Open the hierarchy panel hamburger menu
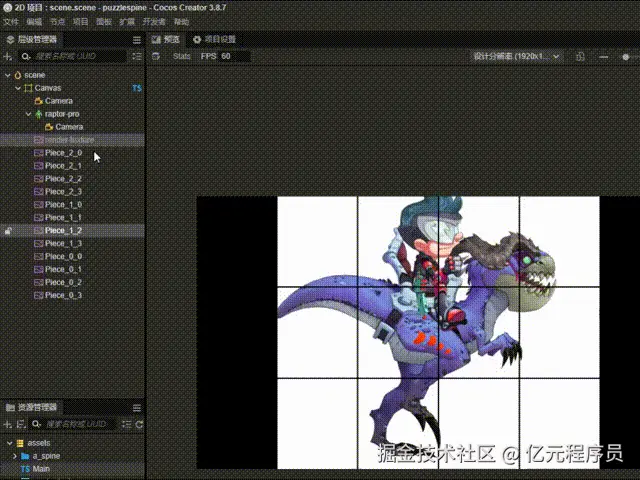This screenshot has height=480, width=640. click(137, 40)
